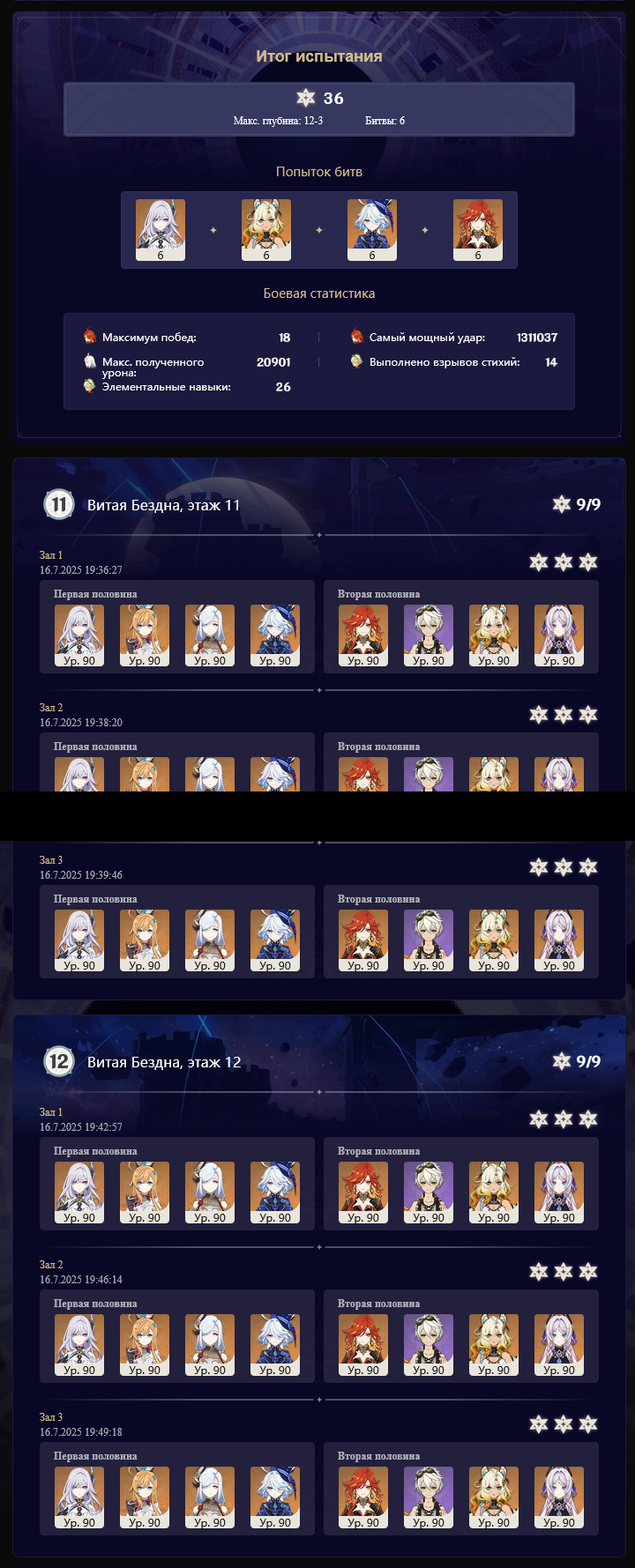
Task: Click the icon beside Максимум побед
Action: coord(89,337)
